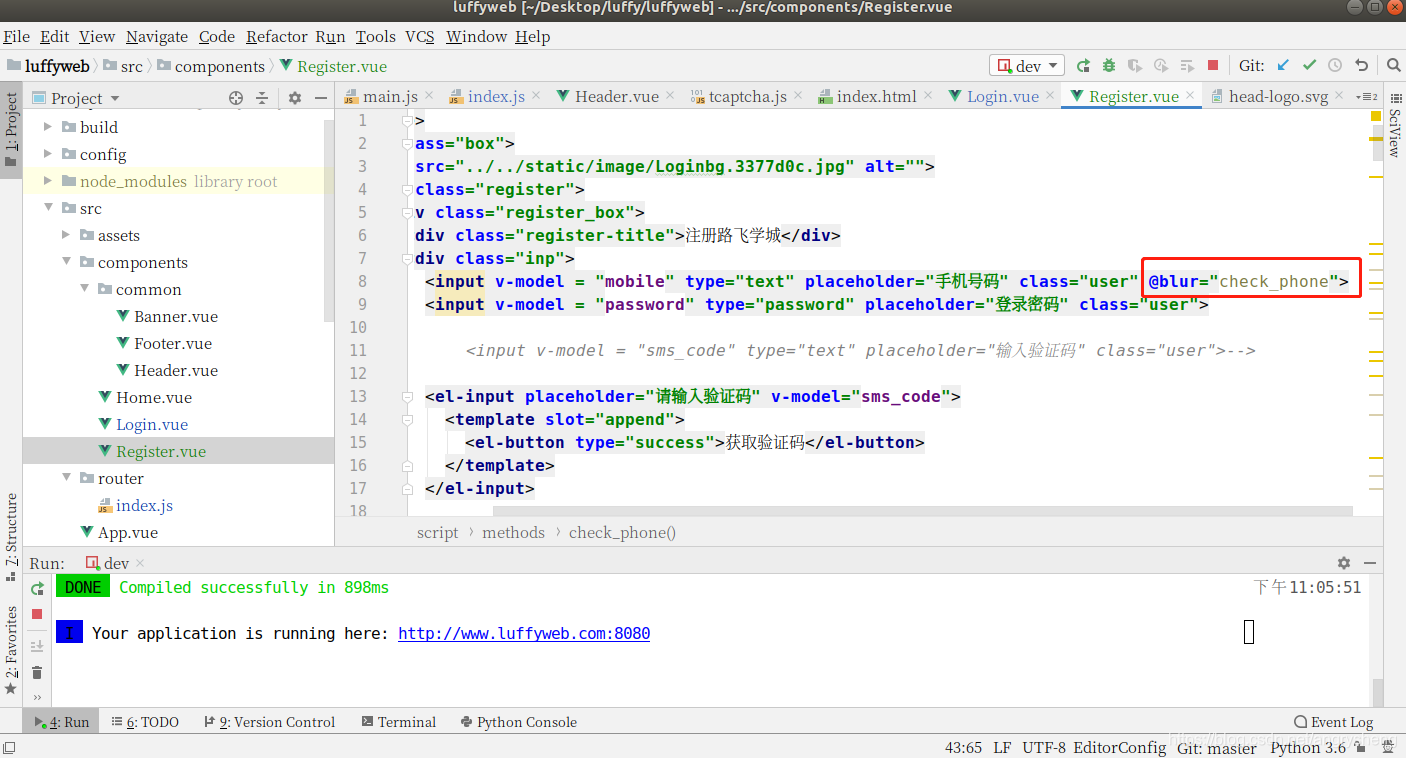Image resolution: width=1406 pixels, height=758 pixels.
Task: Open the Terminal tool window
Action: (399, 722)
